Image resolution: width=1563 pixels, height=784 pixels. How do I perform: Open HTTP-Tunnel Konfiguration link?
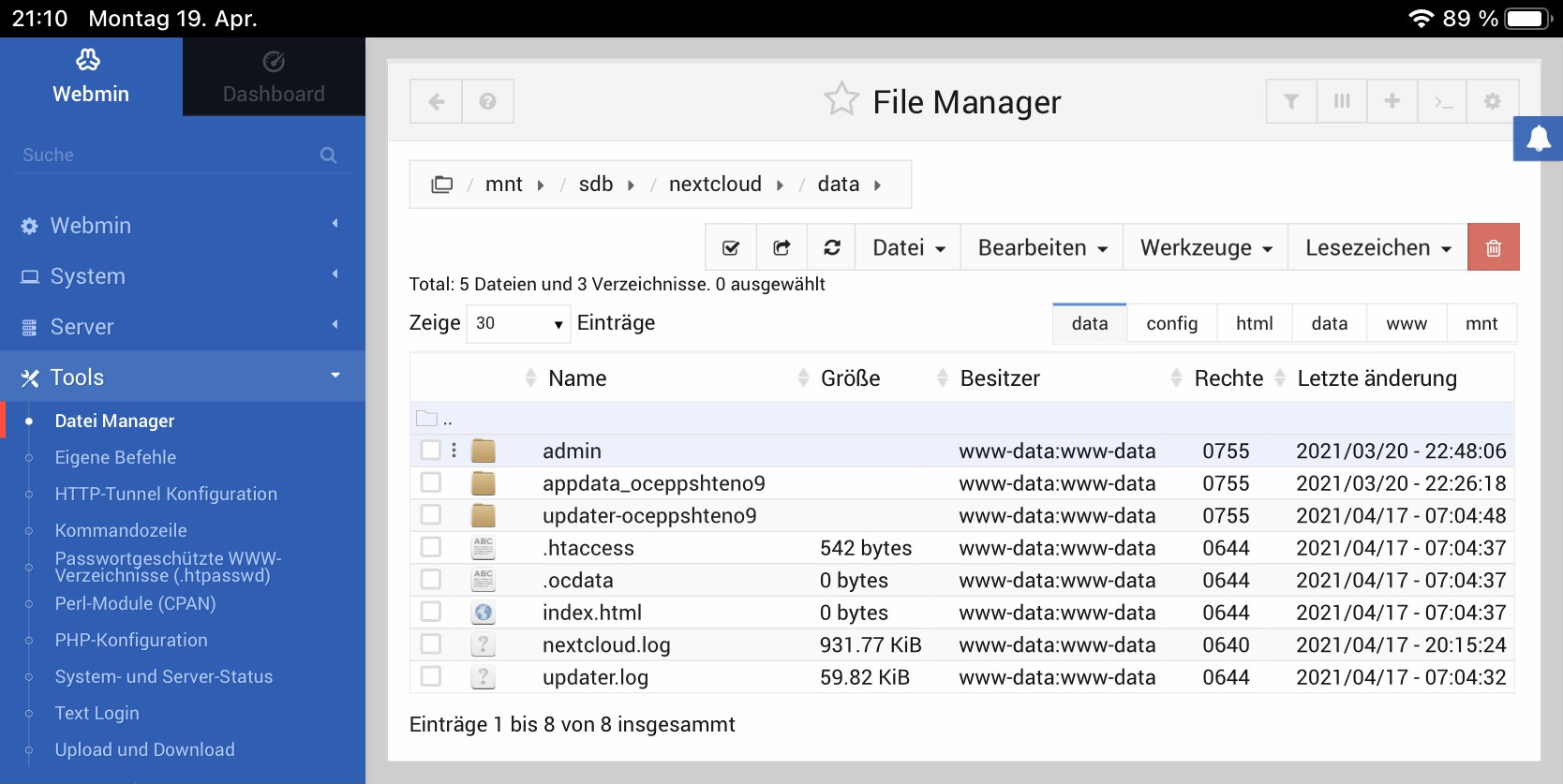click(x=166, y=494)
